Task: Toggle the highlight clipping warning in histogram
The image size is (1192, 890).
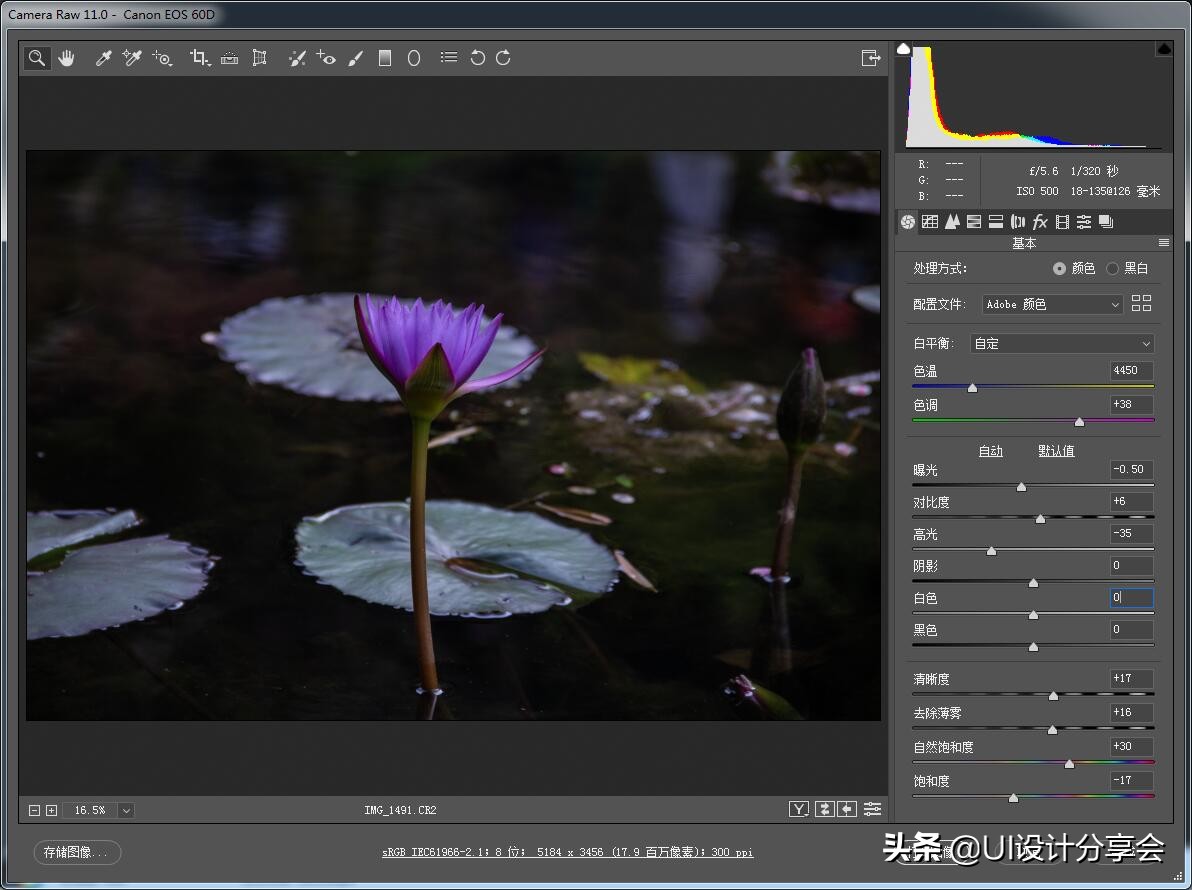Action: click(x=1164, y=49)
